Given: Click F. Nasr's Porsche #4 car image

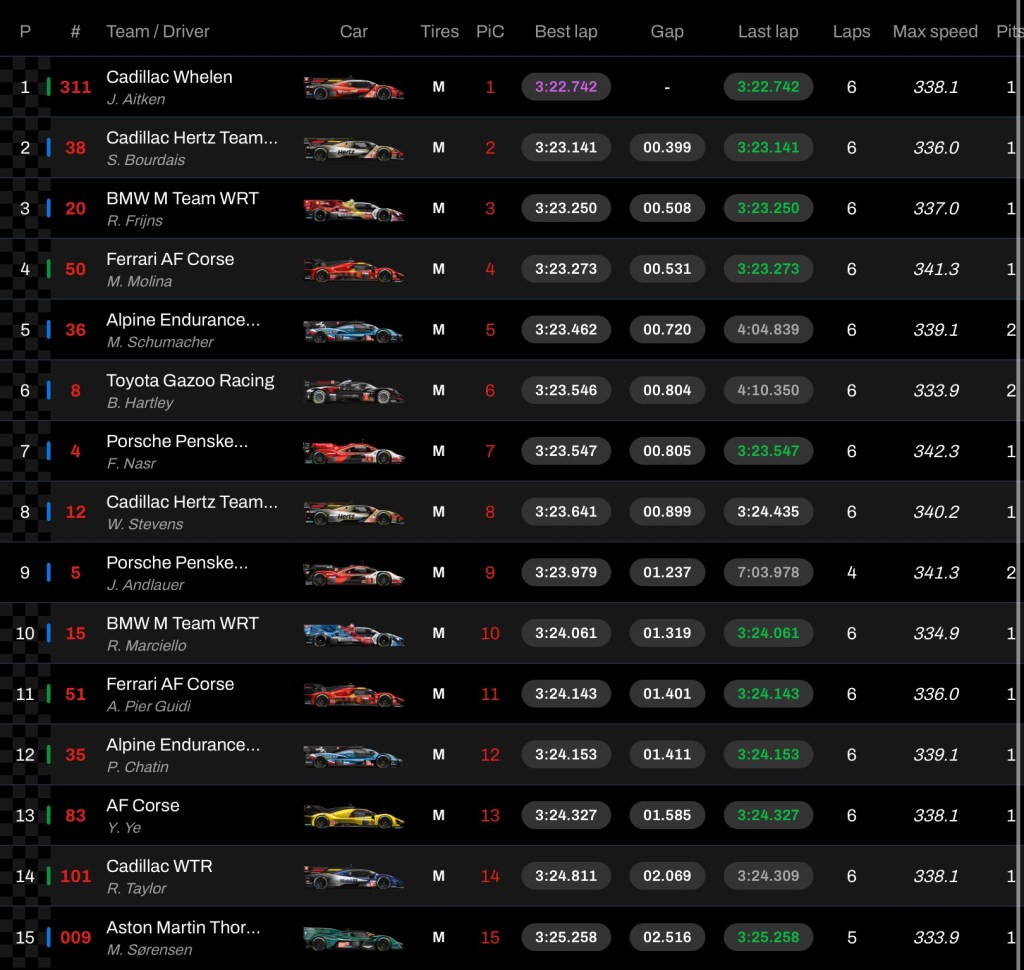Looking at the screenshot, I should (x=354, y=452).
